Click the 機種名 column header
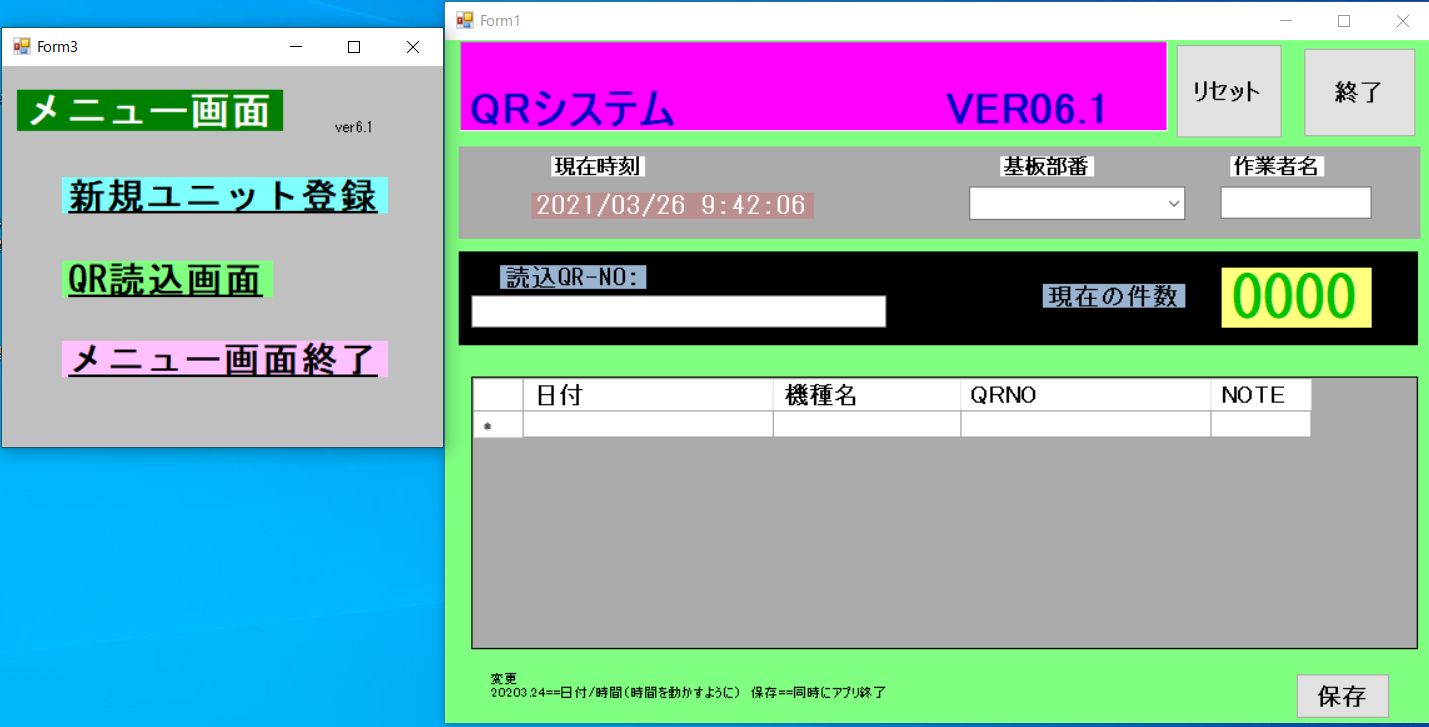1429x727 pixels. click(866, 394)
